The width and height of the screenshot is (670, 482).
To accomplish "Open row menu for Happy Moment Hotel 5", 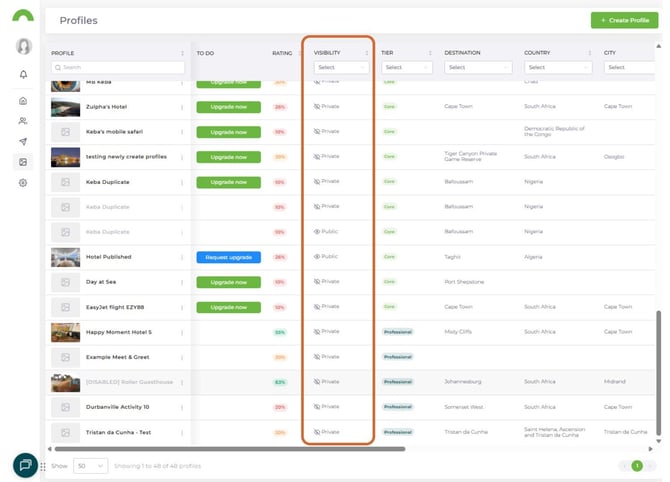I will (x=182, y=332).
